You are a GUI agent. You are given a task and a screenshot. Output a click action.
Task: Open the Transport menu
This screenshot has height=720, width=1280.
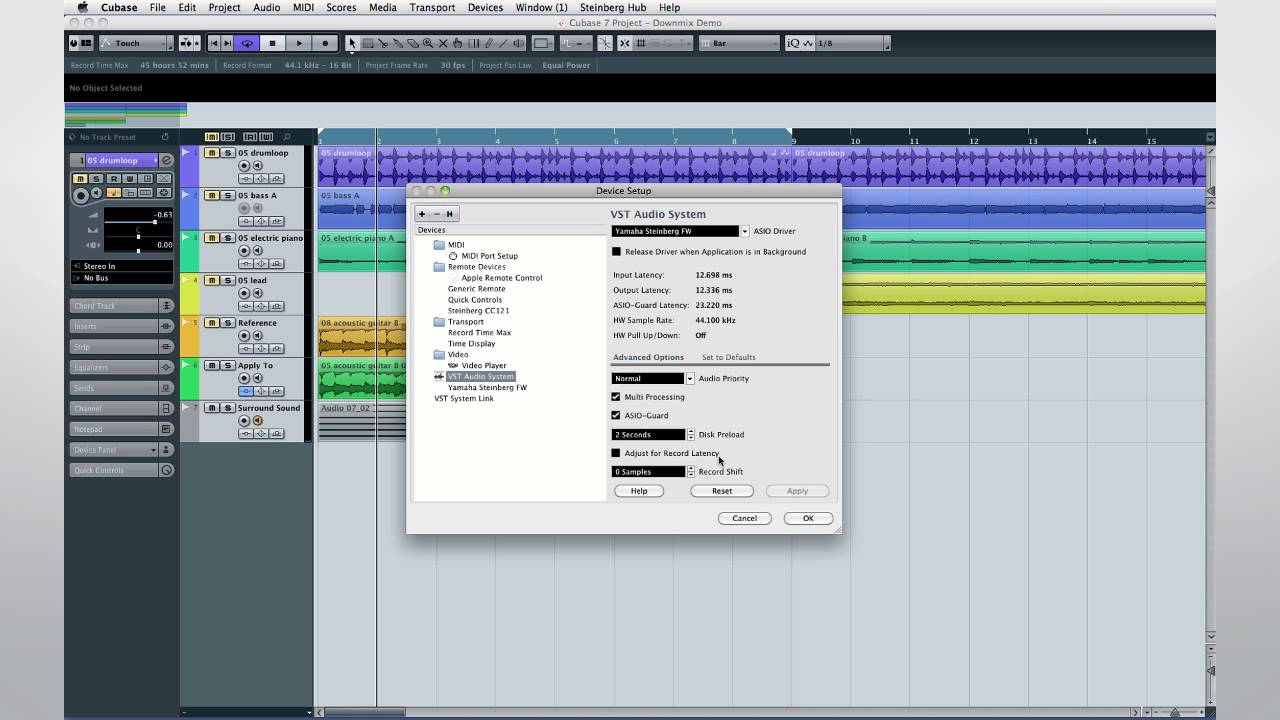point(432,7)
